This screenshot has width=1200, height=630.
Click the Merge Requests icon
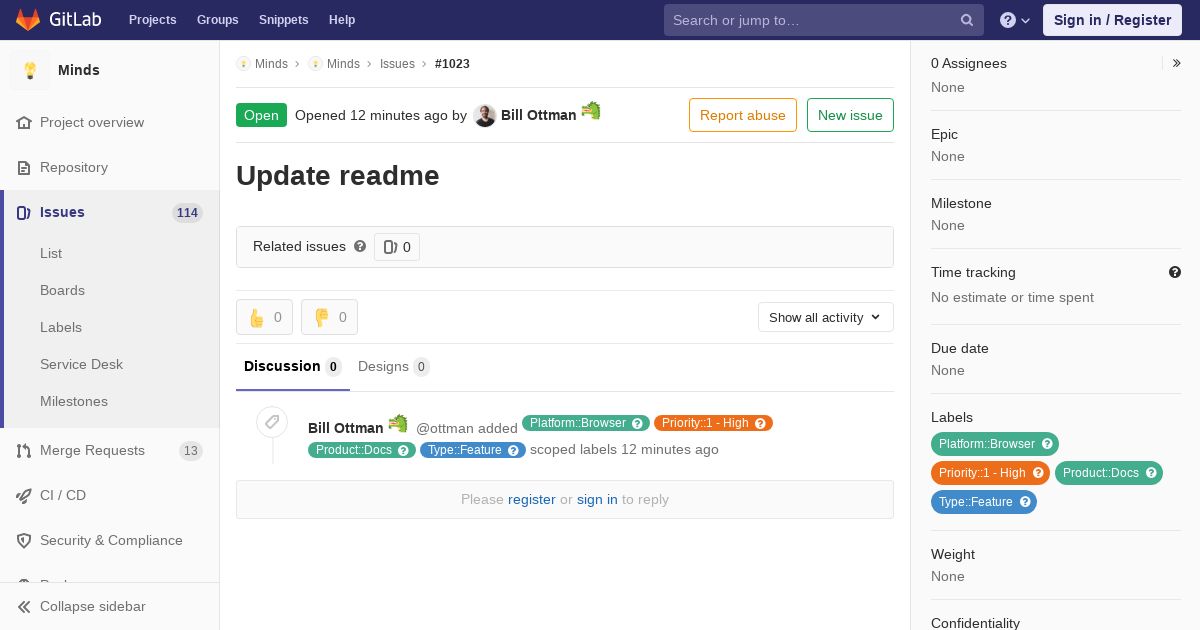click(24, 450)
